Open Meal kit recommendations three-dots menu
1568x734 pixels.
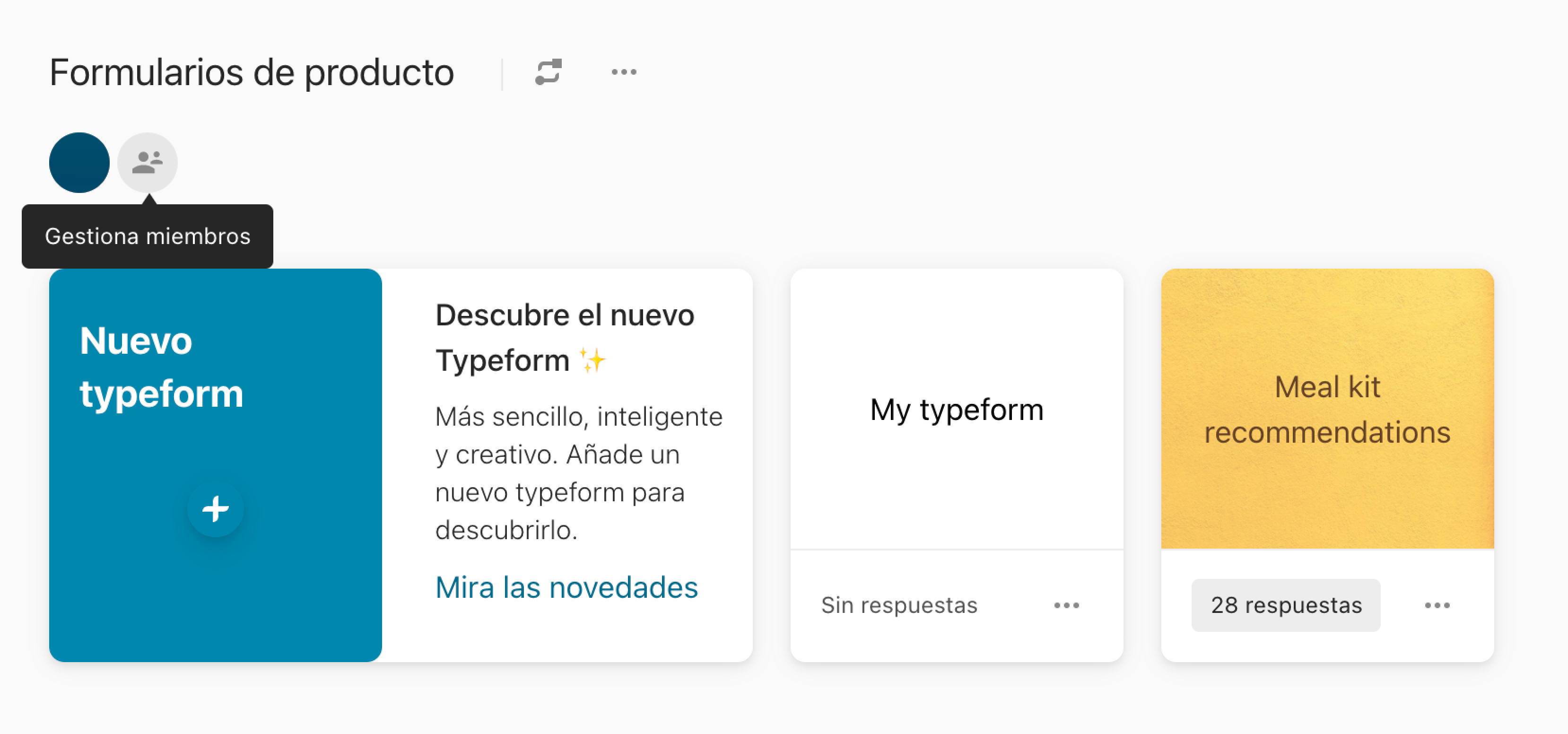point(1437,605)
